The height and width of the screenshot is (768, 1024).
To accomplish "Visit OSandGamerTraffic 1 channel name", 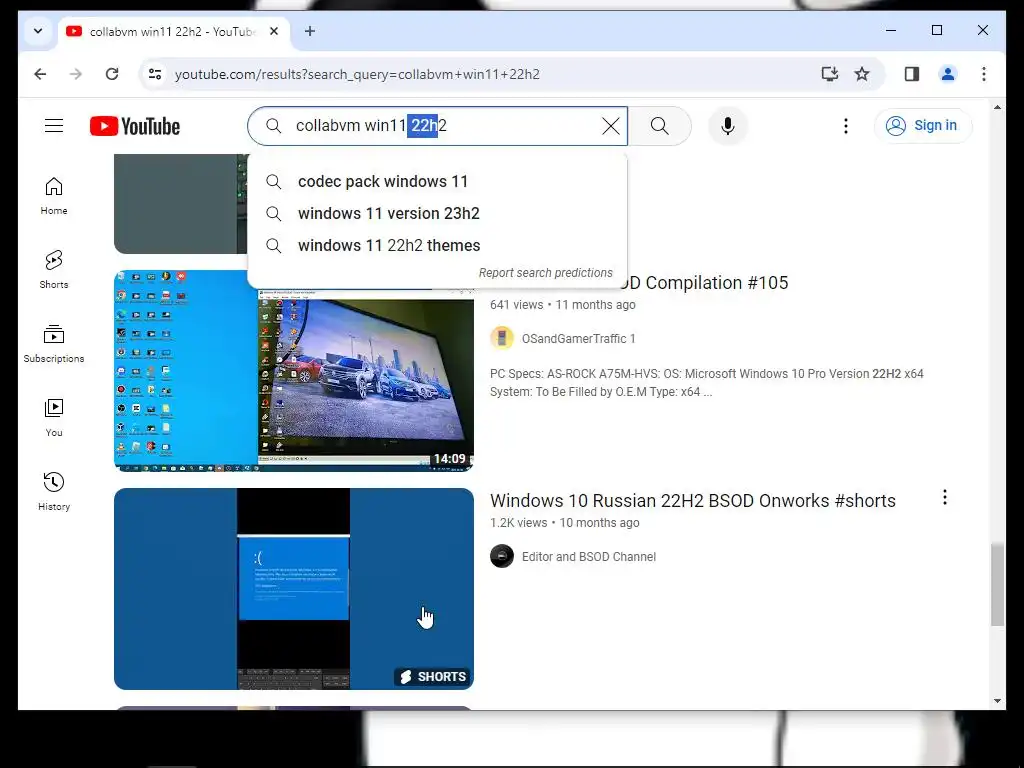I will click(579, 338).
